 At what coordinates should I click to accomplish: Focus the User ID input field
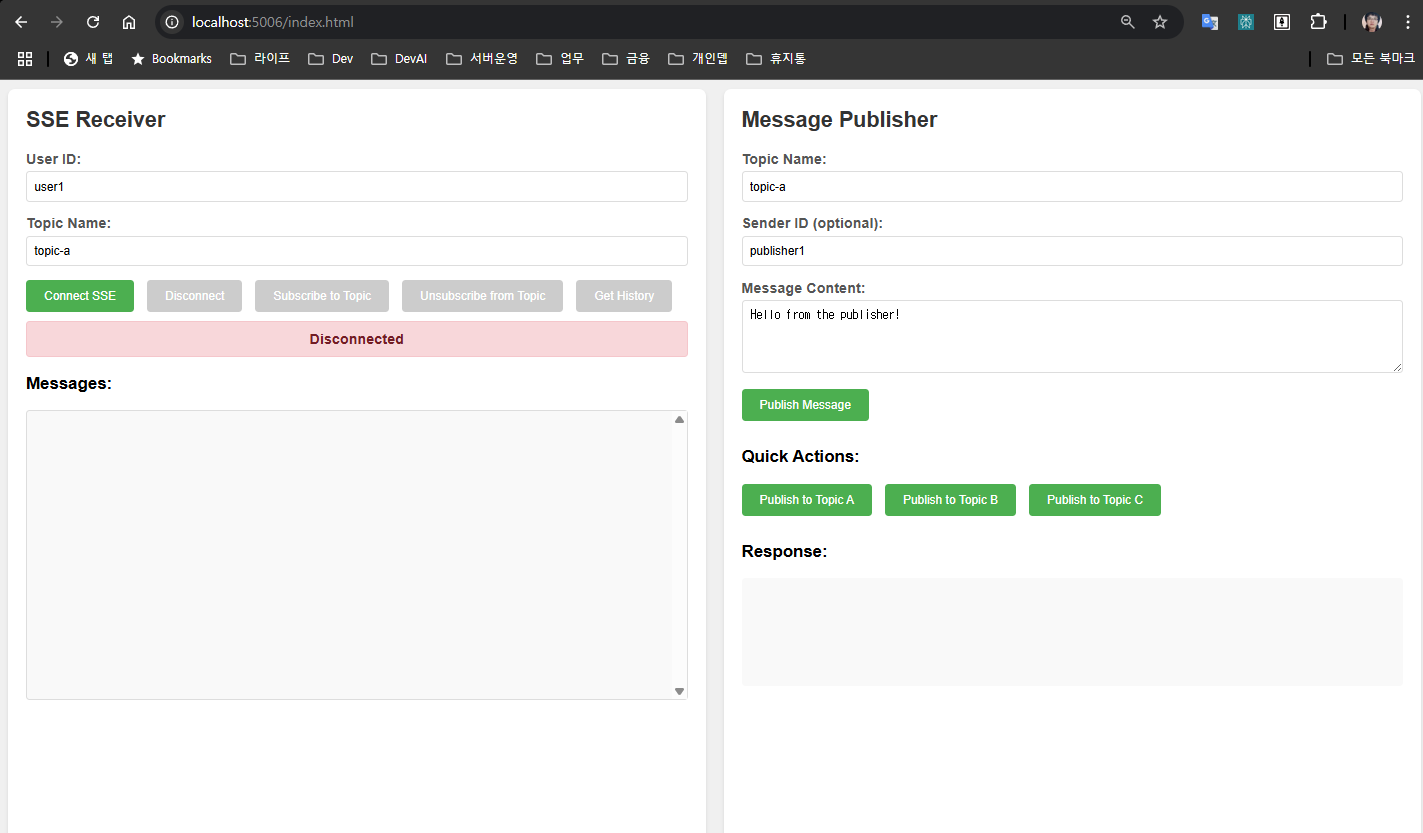coord(356,187)
